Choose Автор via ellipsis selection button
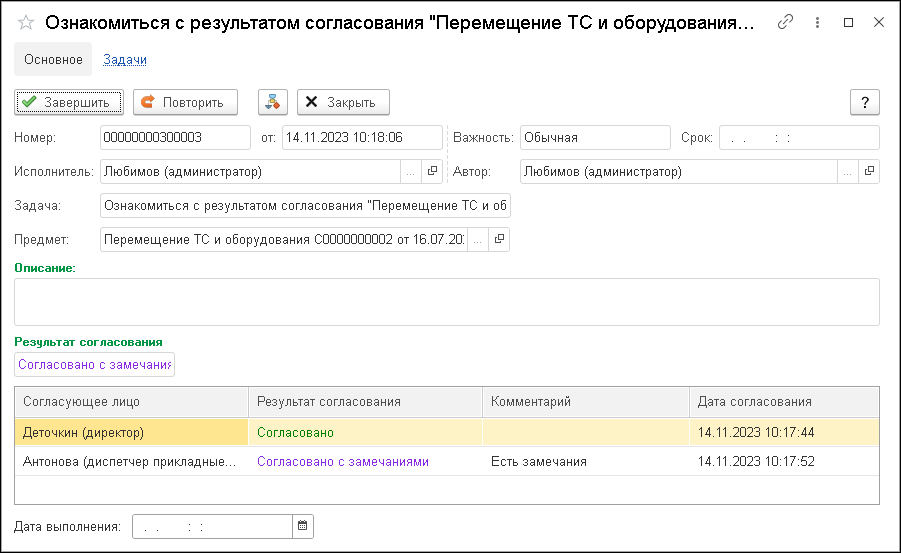901x553 pixels. point(848,171)
